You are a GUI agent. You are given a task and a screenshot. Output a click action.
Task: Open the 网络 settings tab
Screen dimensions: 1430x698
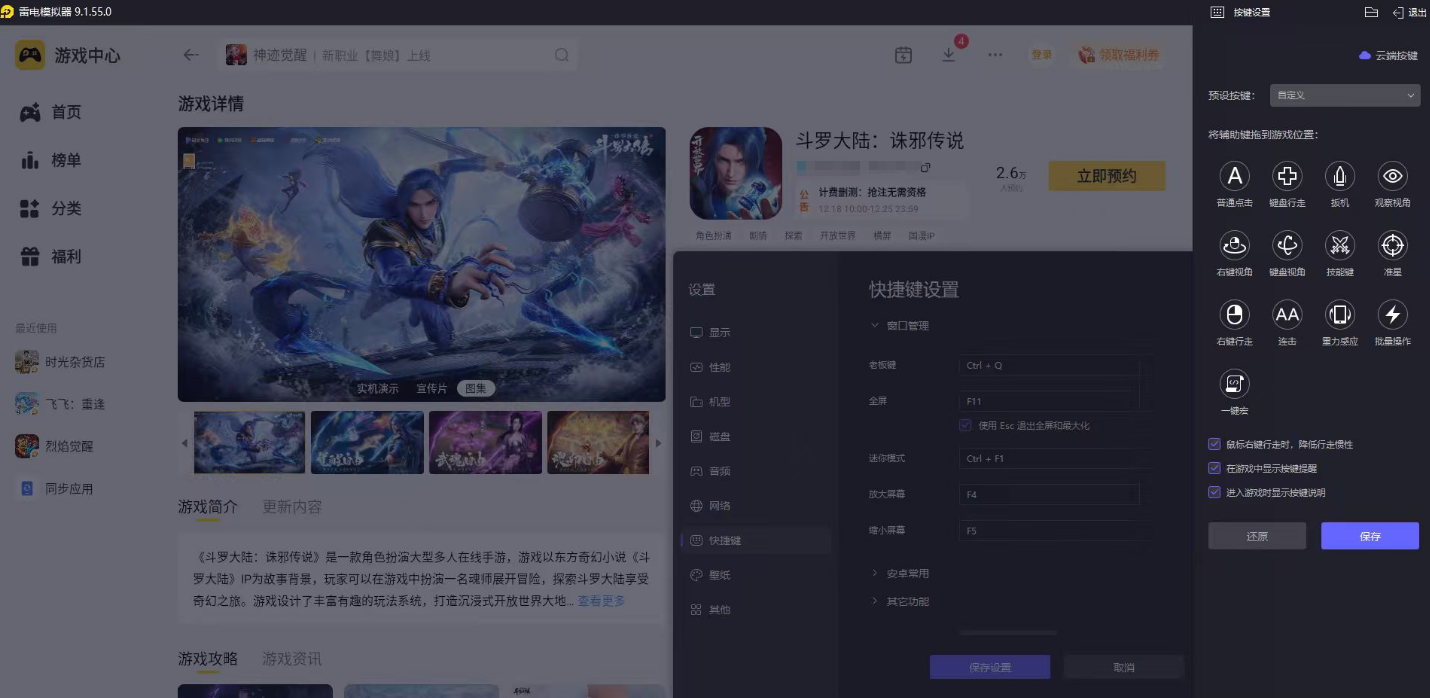[755, 505]
